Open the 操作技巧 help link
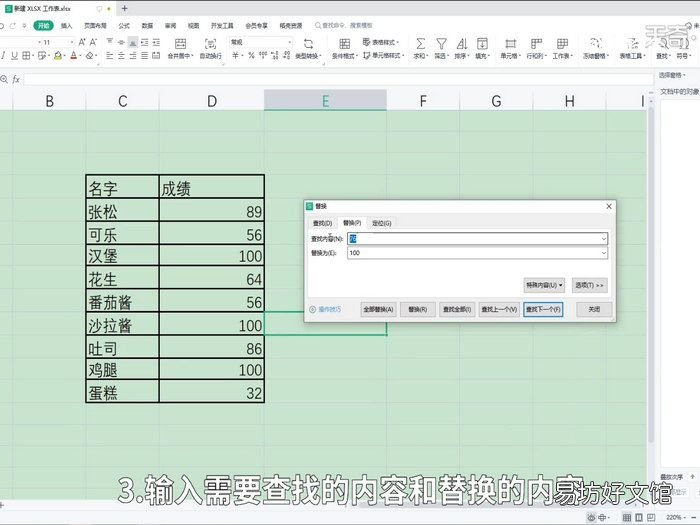This screenshot has width=700, height=525. 325,309
